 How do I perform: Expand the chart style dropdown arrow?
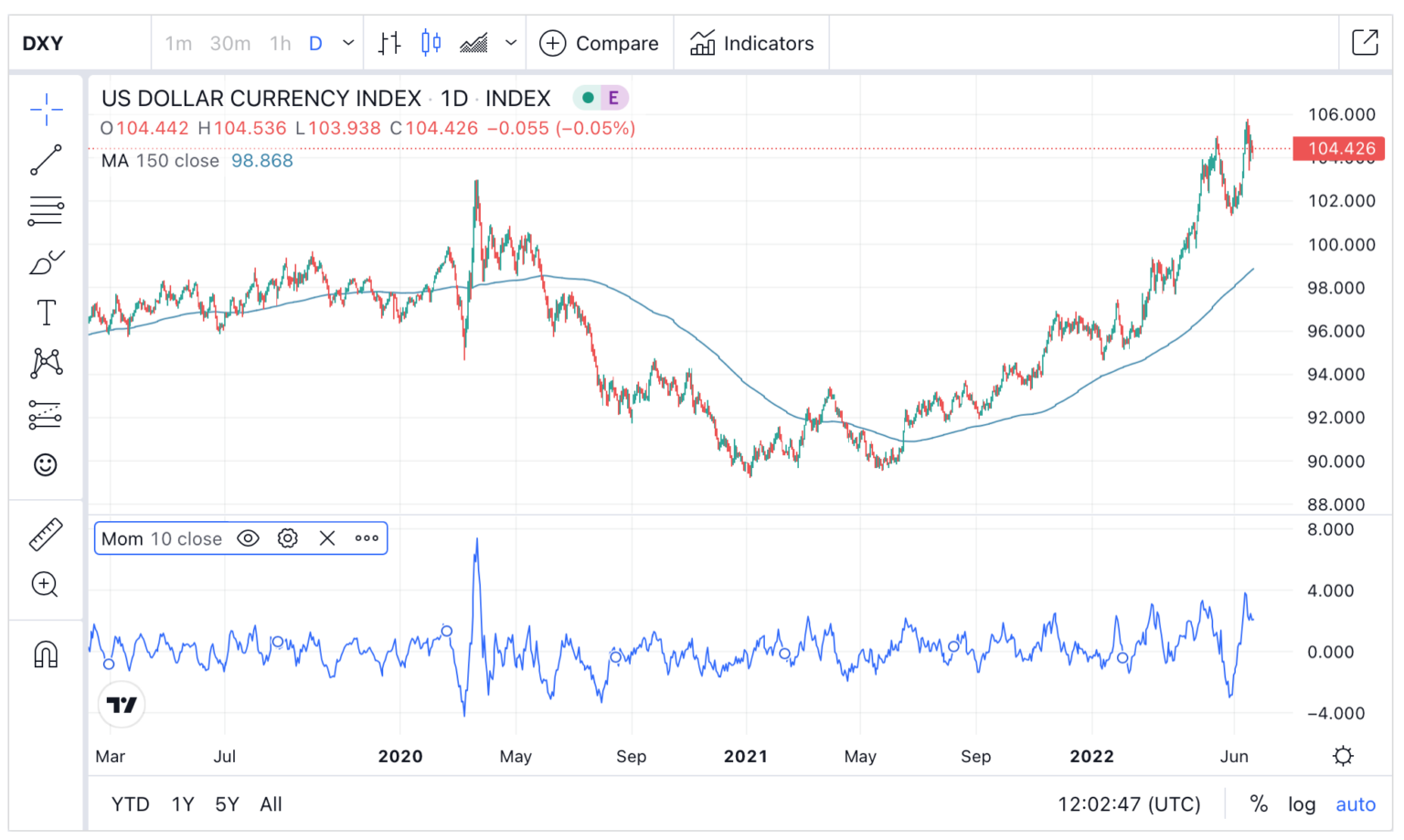[x=511, y=42]
